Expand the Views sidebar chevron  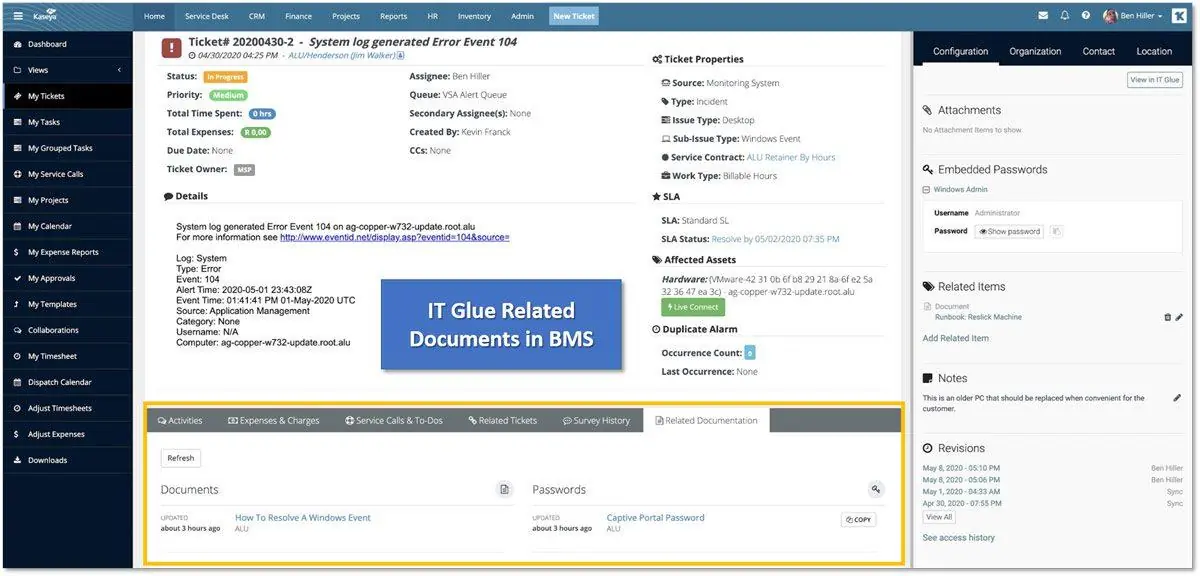120,70
